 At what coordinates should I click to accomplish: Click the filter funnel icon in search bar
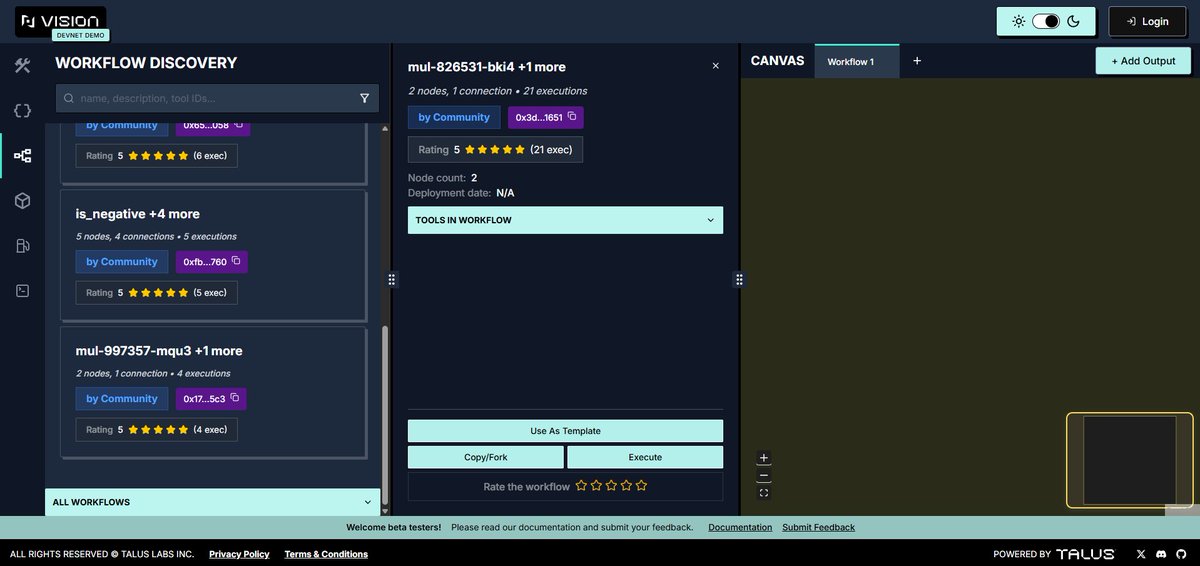point(364,98)
